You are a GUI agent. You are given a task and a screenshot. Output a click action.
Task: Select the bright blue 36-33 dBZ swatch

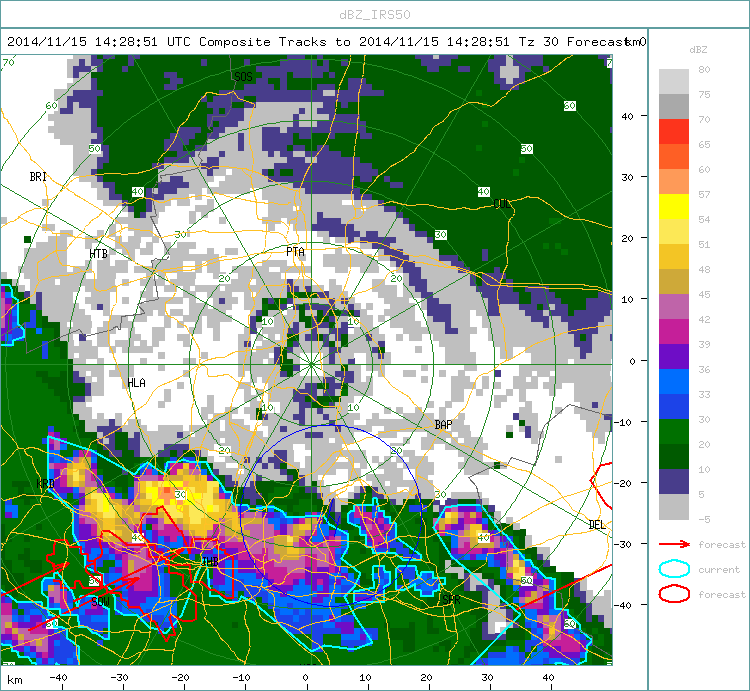tap(674, 382)
